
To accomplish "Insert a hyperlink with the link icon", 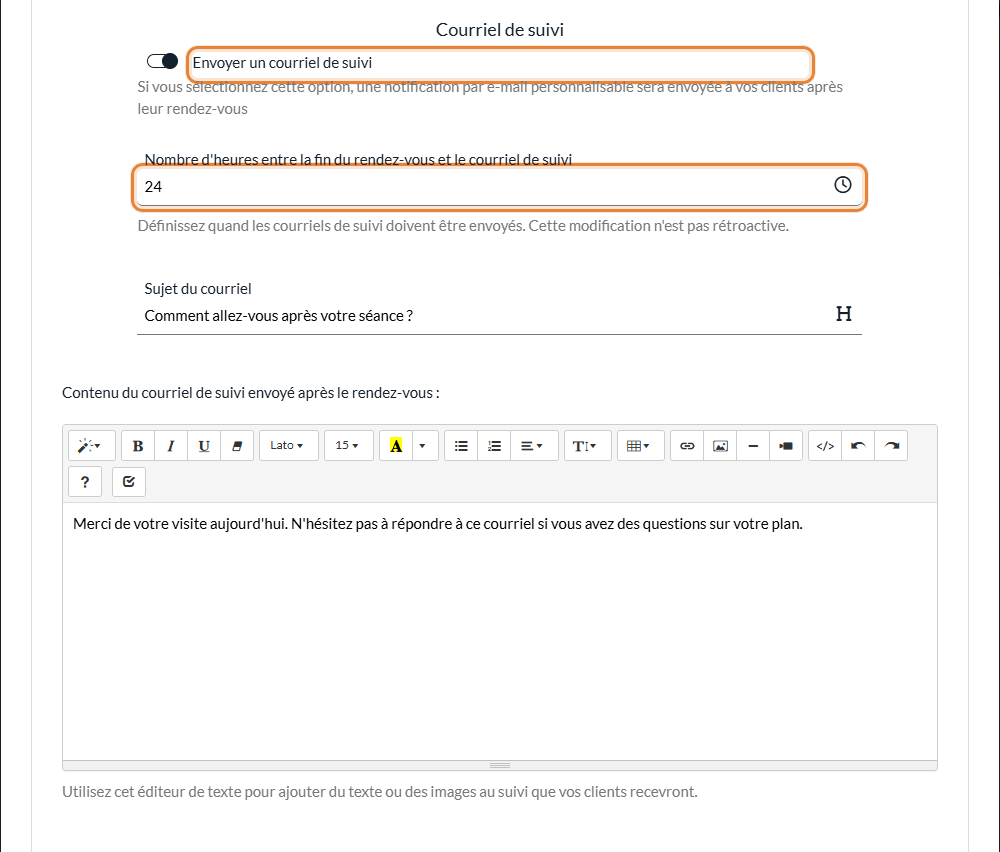I will [x=687, y=446].
